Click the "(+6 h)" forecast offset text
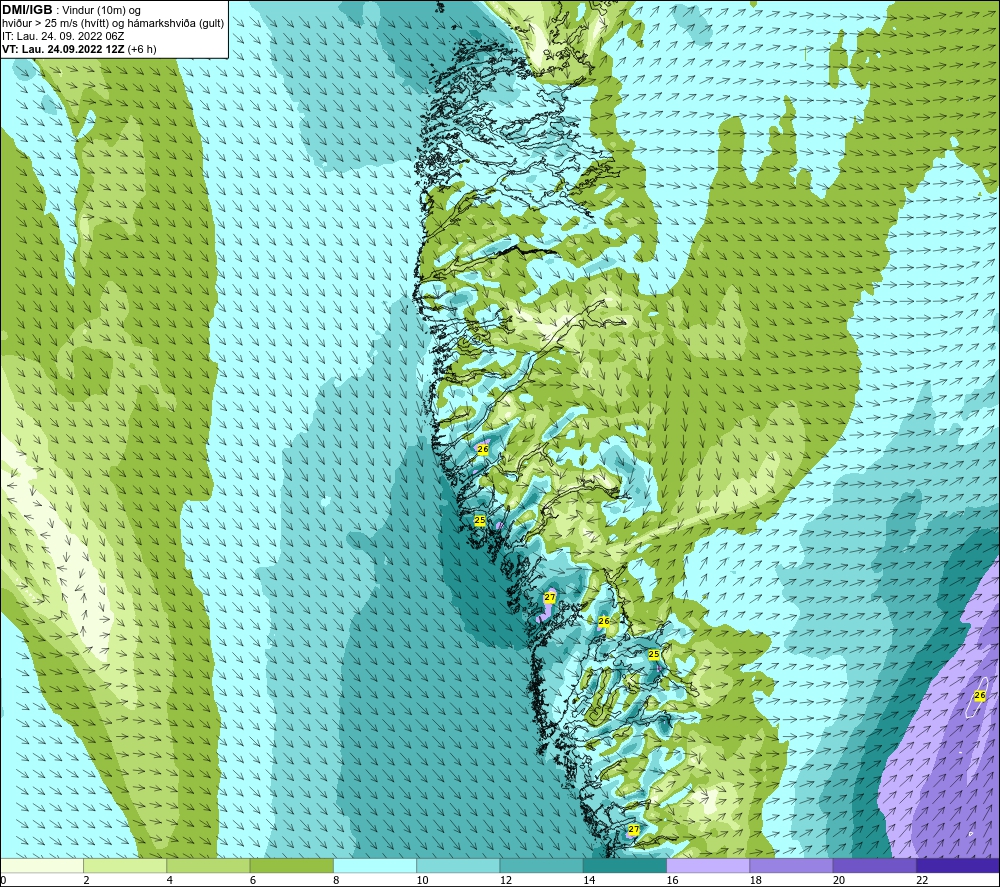 [142, 49]
